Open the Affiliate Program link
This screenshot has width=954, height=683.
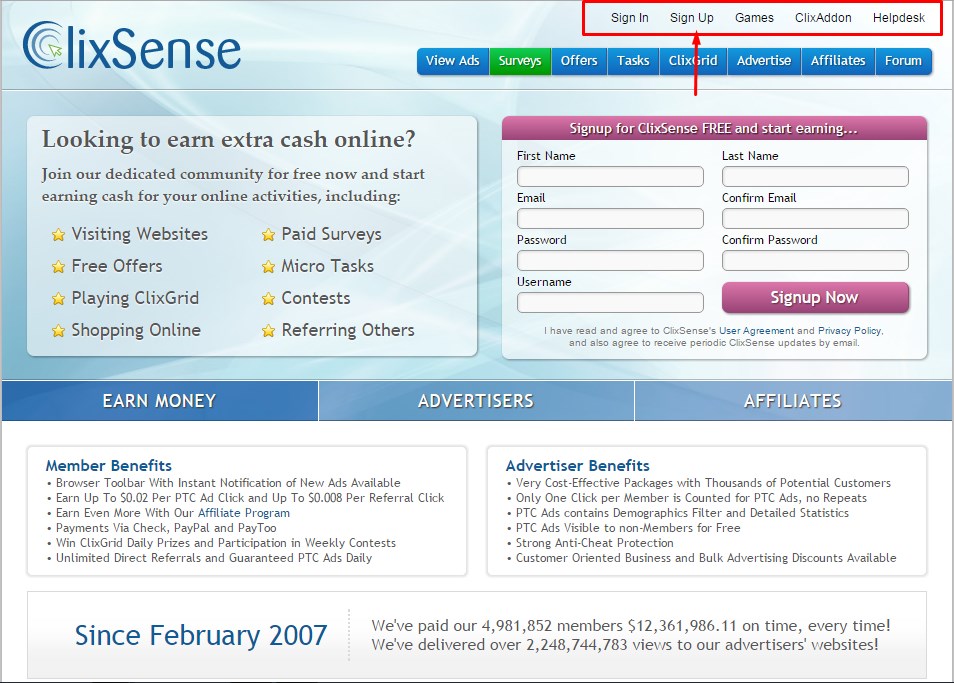[x=244, y=513]
